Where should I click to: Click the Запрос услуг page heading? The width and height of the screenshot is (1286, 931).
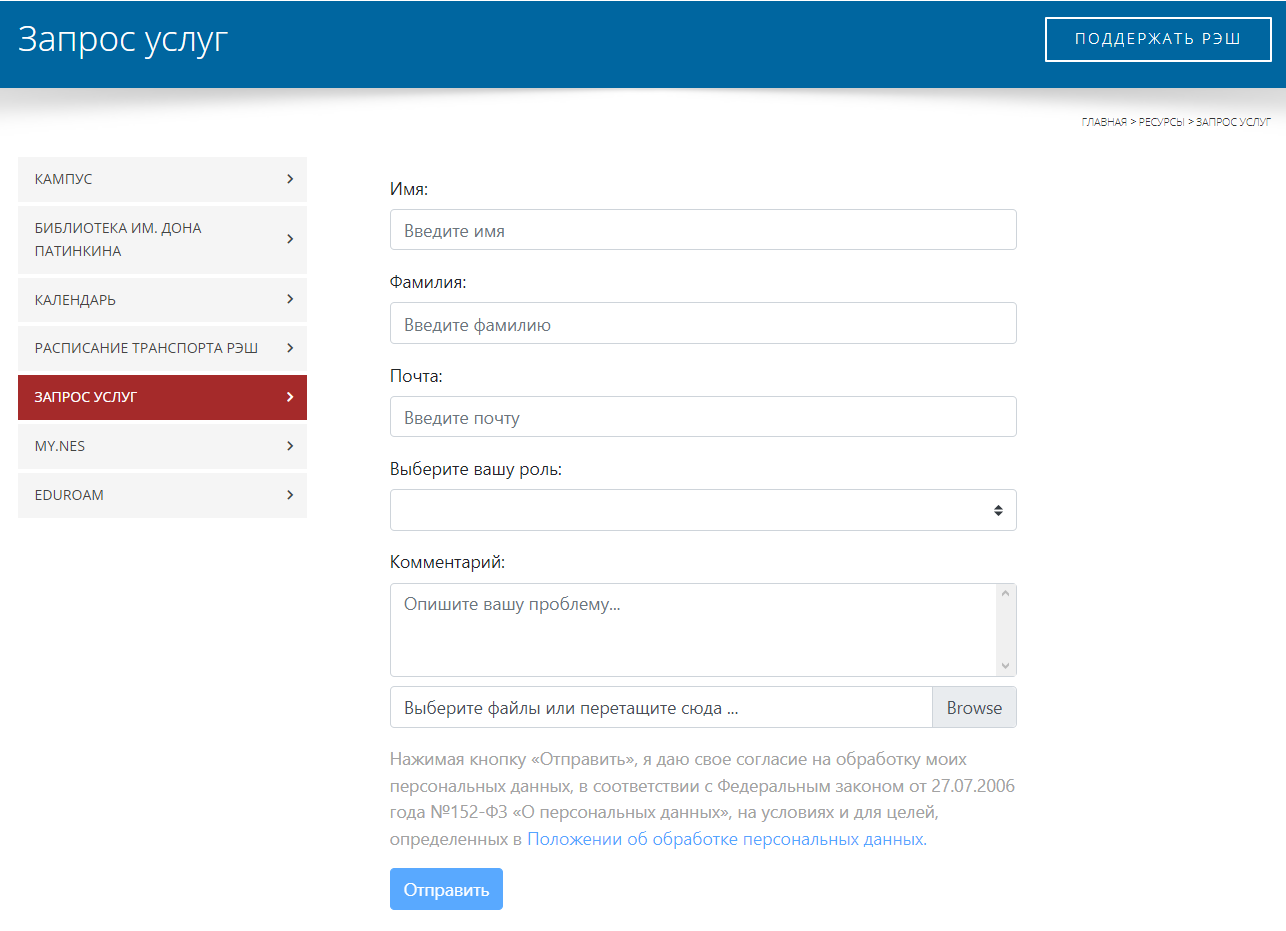tap(123, 39)
